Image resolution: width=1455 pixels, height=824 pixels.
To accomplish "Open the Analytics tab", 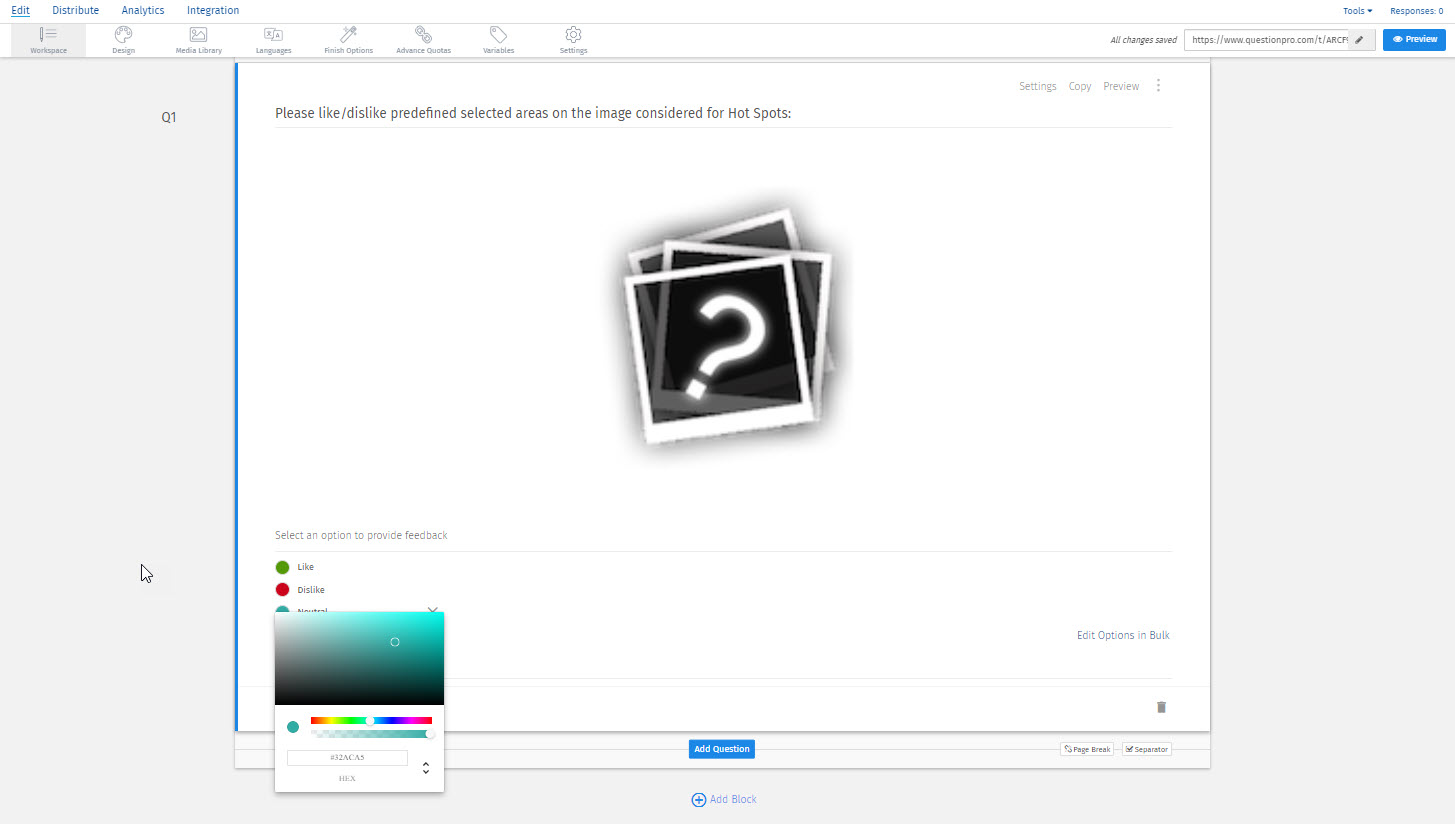I will pos(143,10).
